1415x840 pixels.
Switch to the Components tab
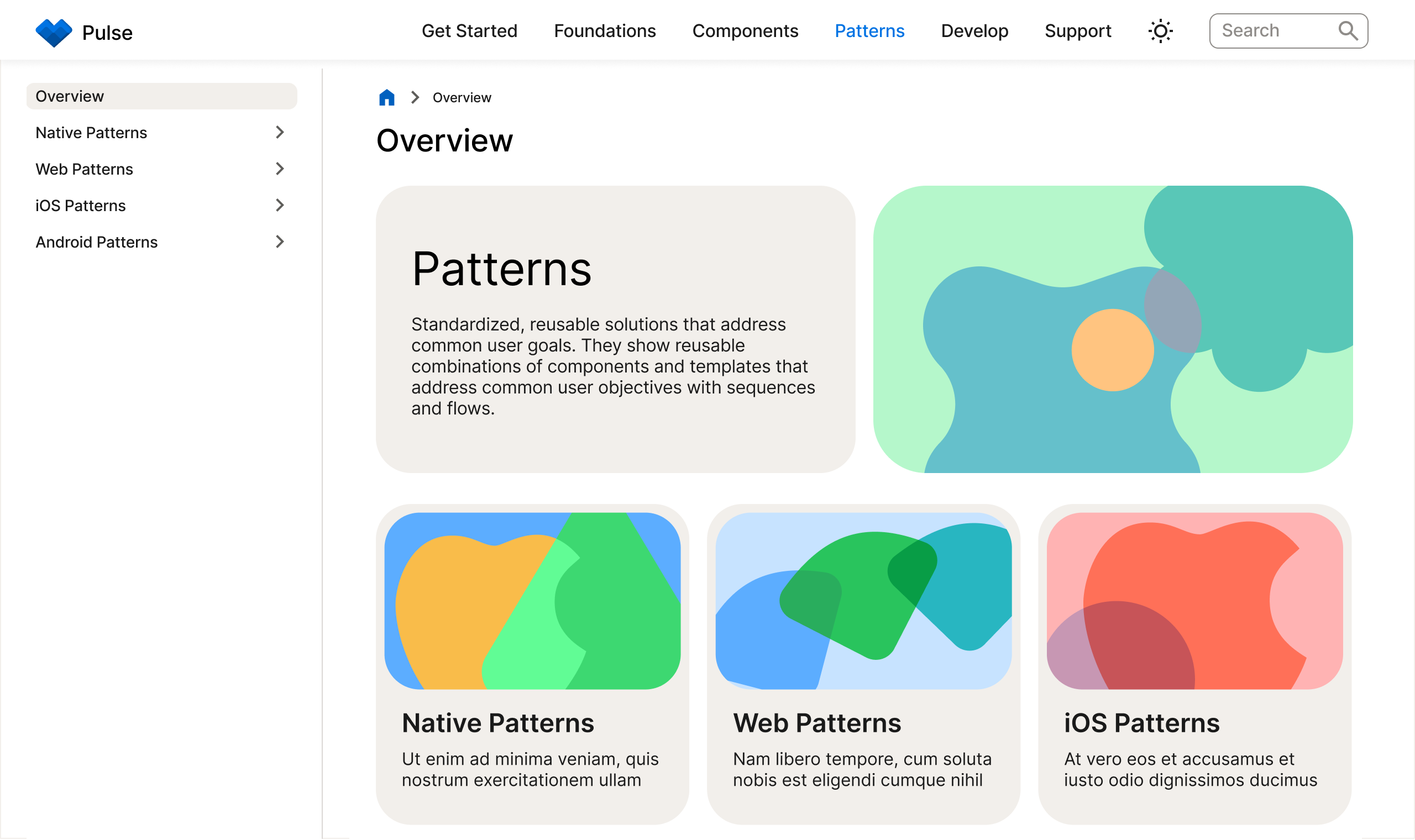pos(746,31)
